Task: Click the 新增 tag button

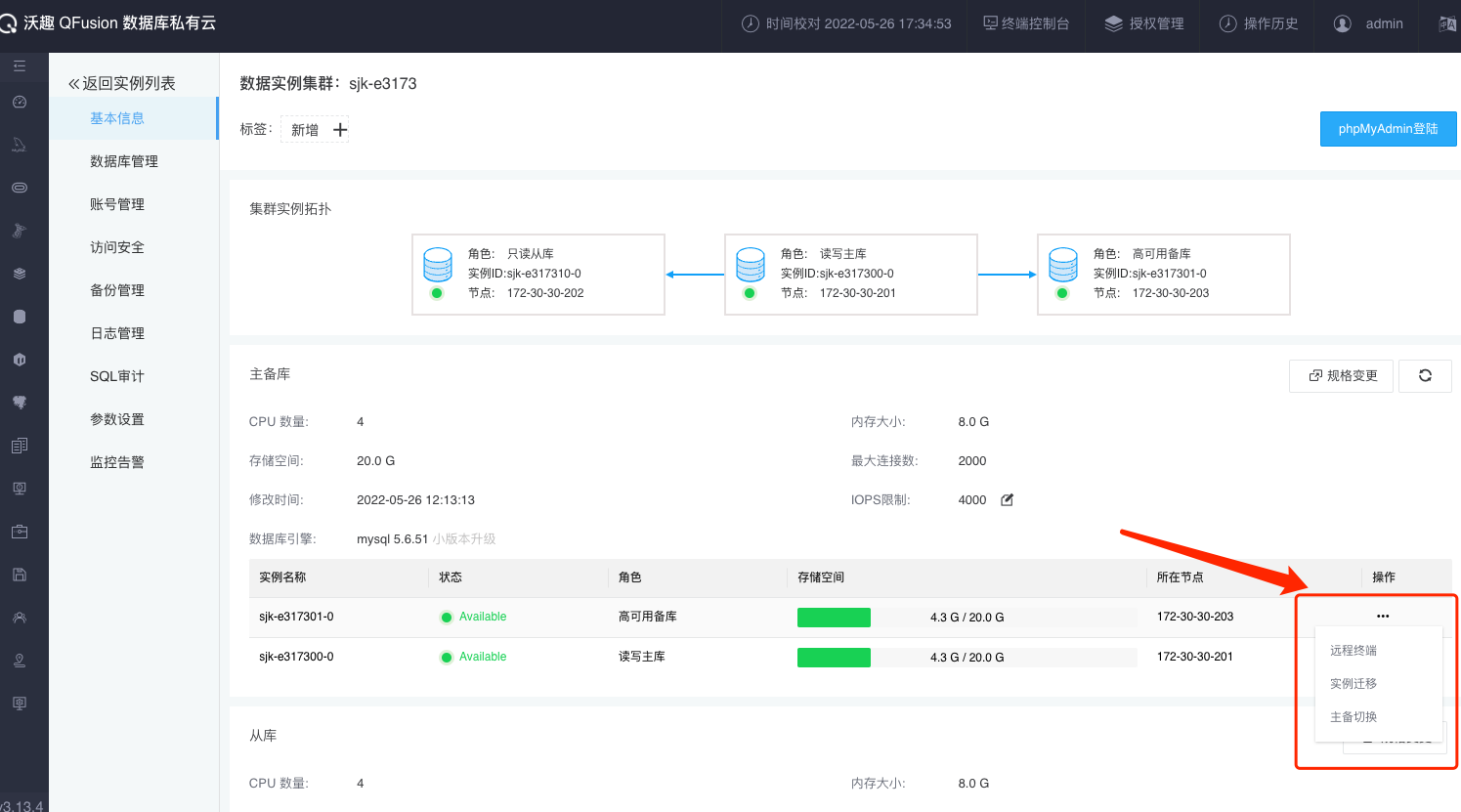Action: coord(314,129)
